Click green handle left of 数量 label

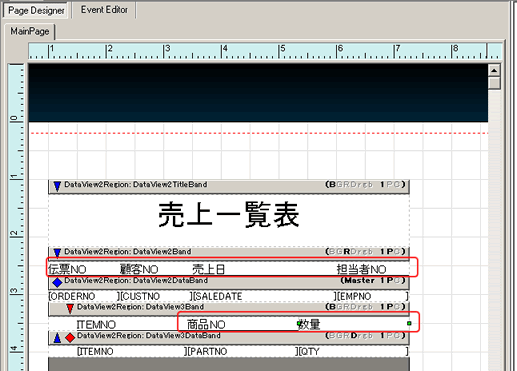[x=299, y=323]
